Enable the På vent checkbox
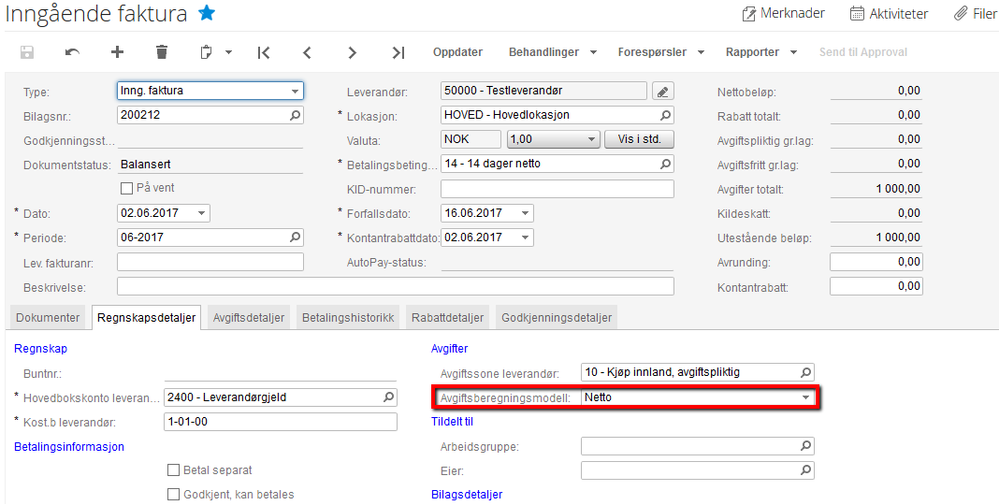This screenshot has width=999, height=504. coord(126,188)
